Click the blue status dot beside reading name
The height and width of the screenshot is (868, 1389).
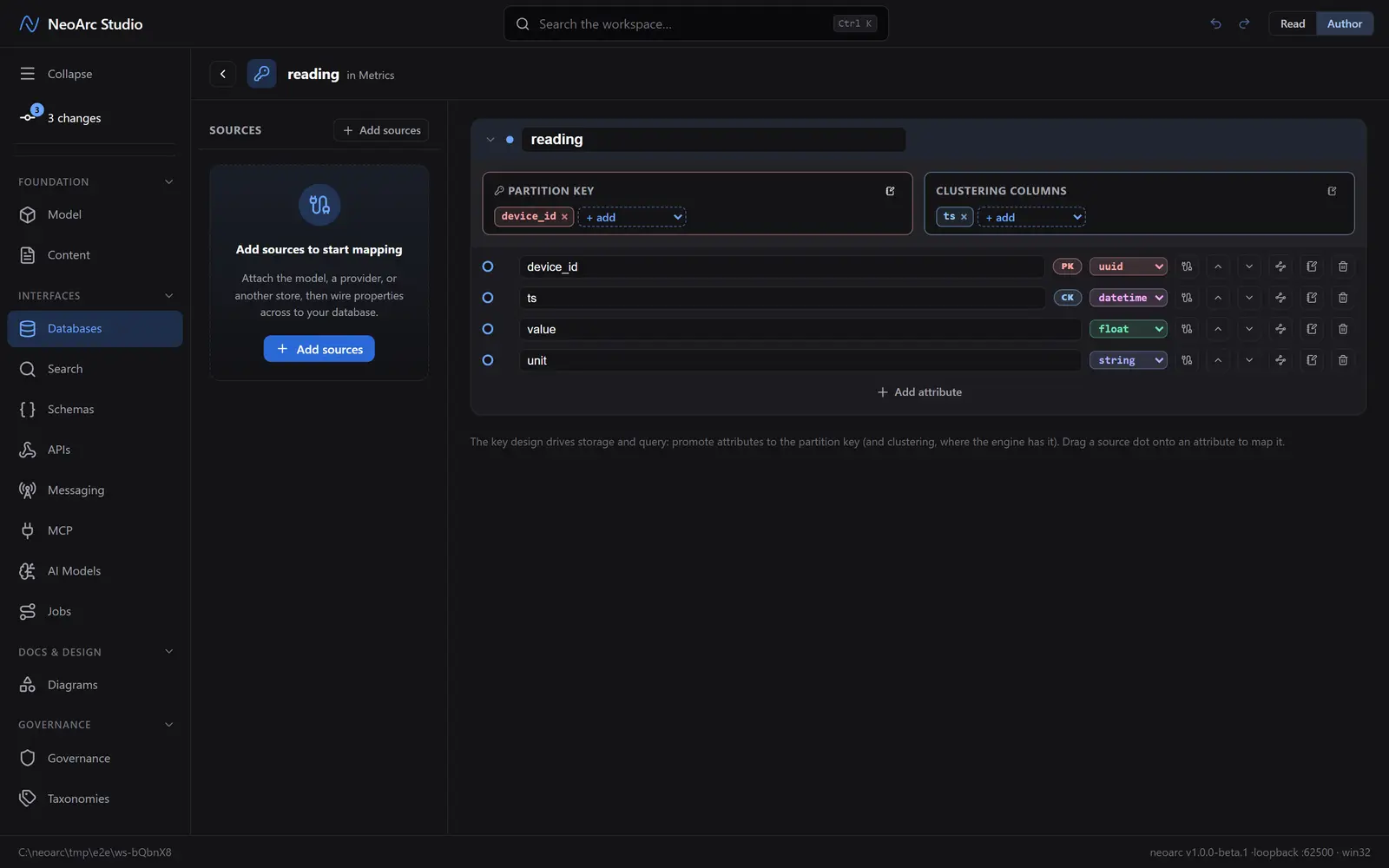coord(510,140)
